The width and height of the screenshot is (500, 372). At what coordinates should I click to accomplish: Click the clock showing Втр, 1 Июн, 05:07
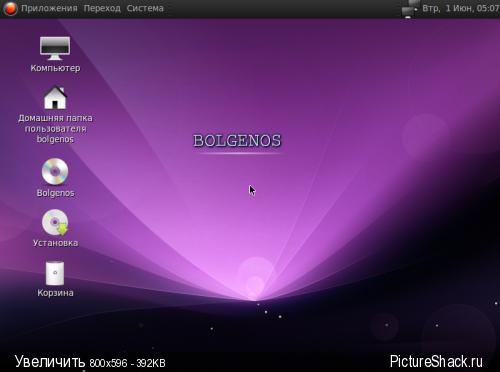(x=461, y=8)
